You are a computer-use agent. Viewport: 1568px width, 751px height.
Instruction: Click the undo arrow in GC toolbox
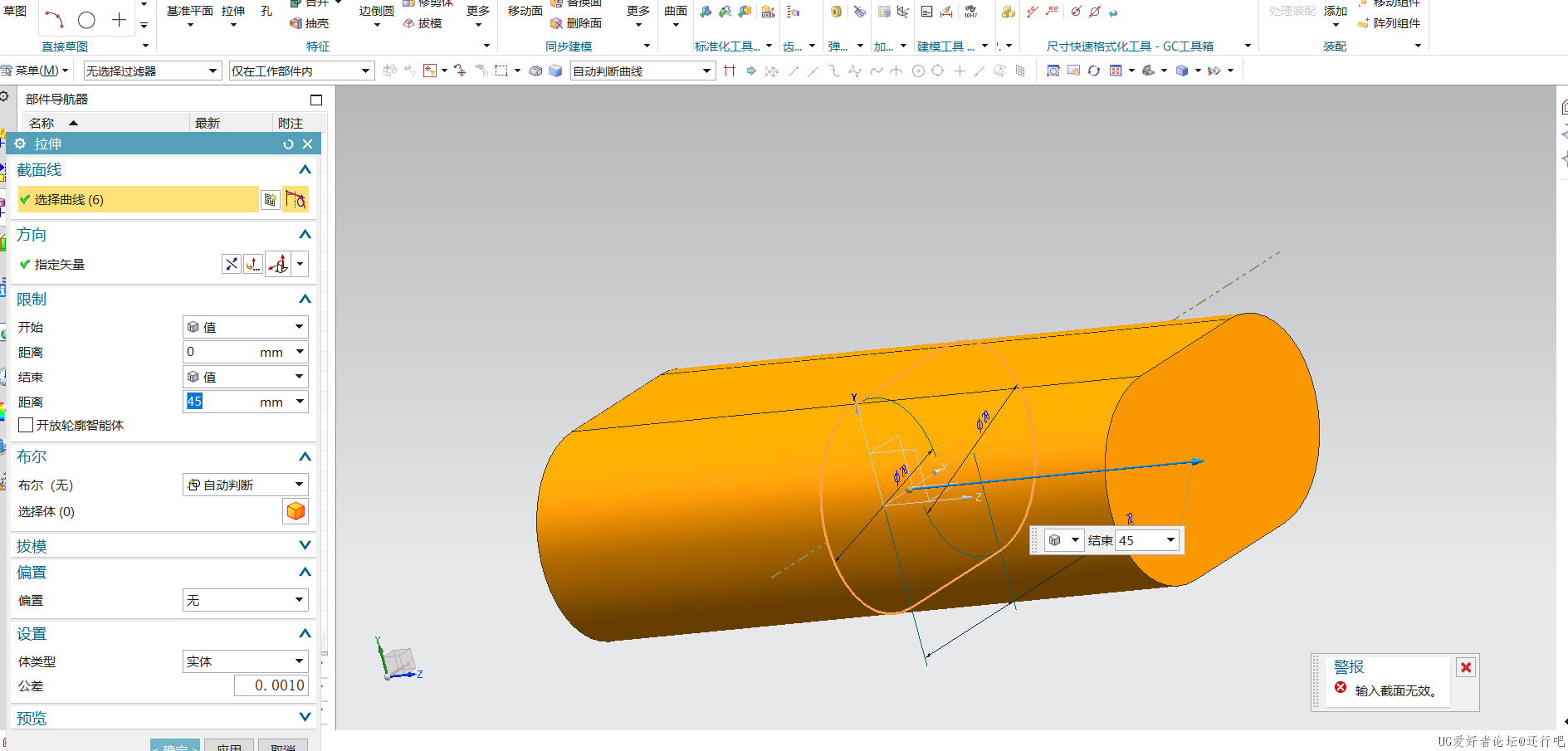[x=1113, y=12]
